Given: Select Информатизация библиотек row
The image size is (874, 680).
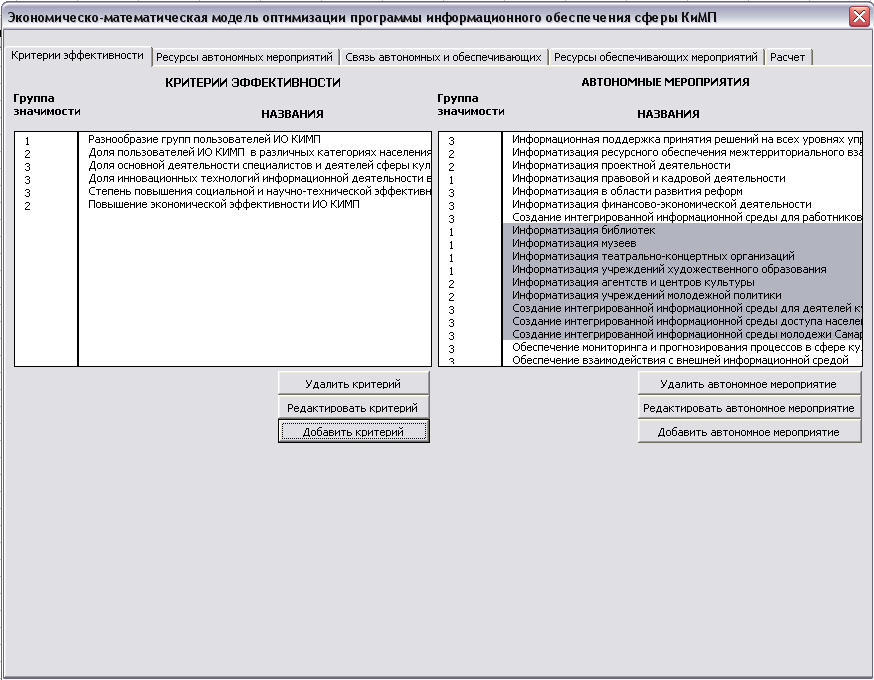Looking at the screenshot, I should tap(682, 230).
